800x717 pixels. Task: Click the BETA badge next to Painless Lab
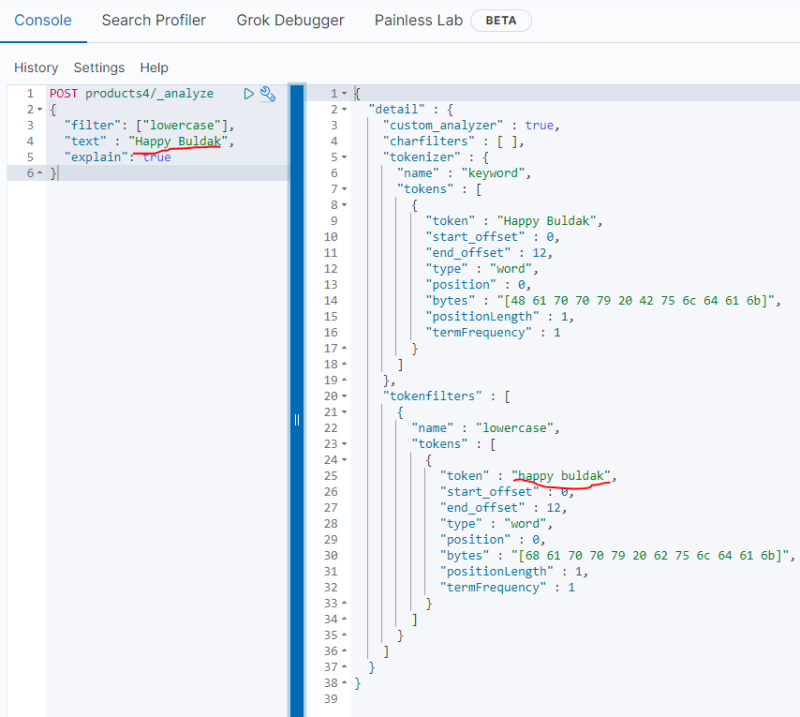pyautogui.click(x=500, y=20)
